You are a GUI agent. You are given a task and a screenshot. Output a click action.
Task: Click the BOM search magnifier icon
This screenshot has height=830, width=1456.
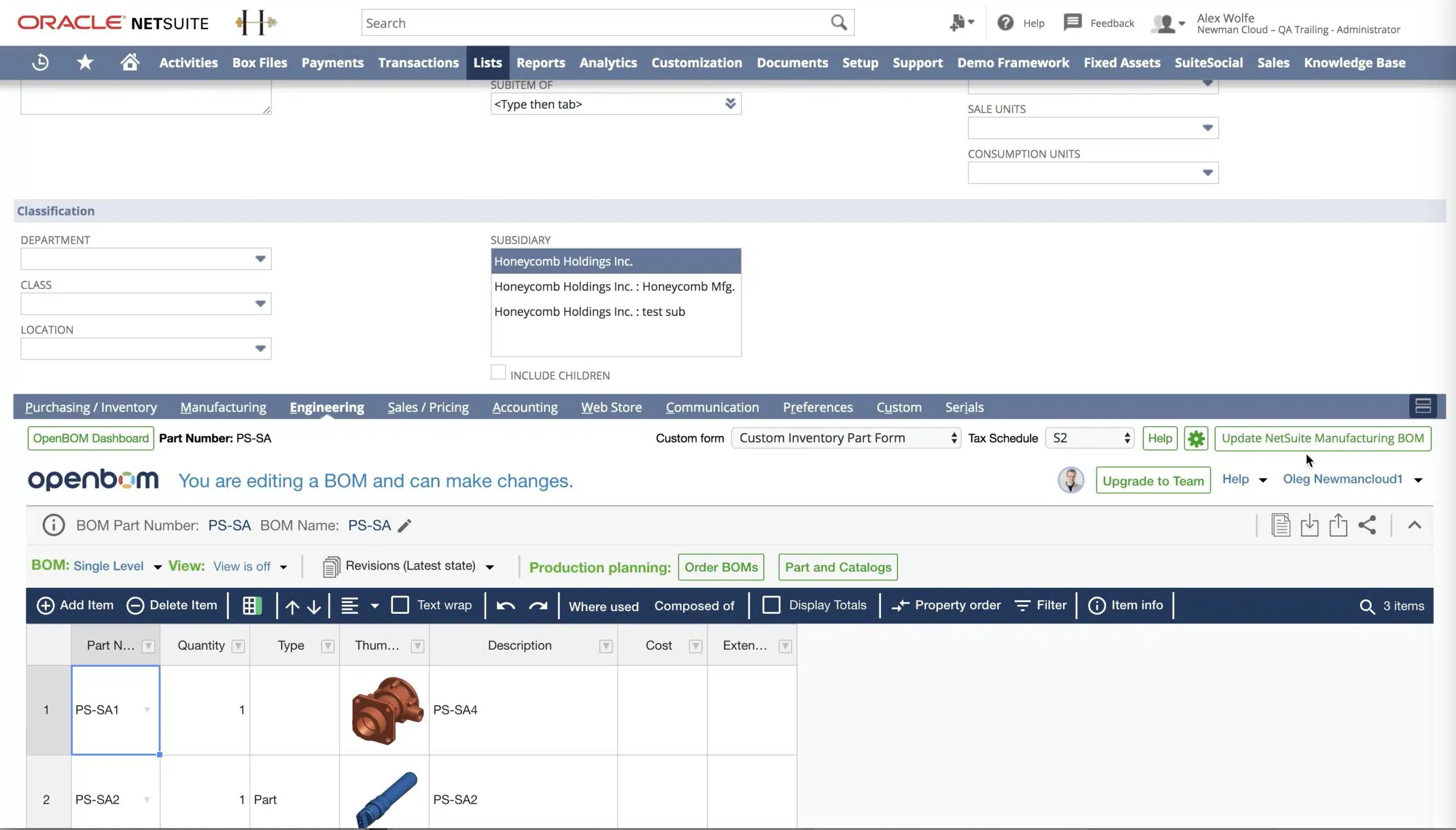pos(1367,606)
